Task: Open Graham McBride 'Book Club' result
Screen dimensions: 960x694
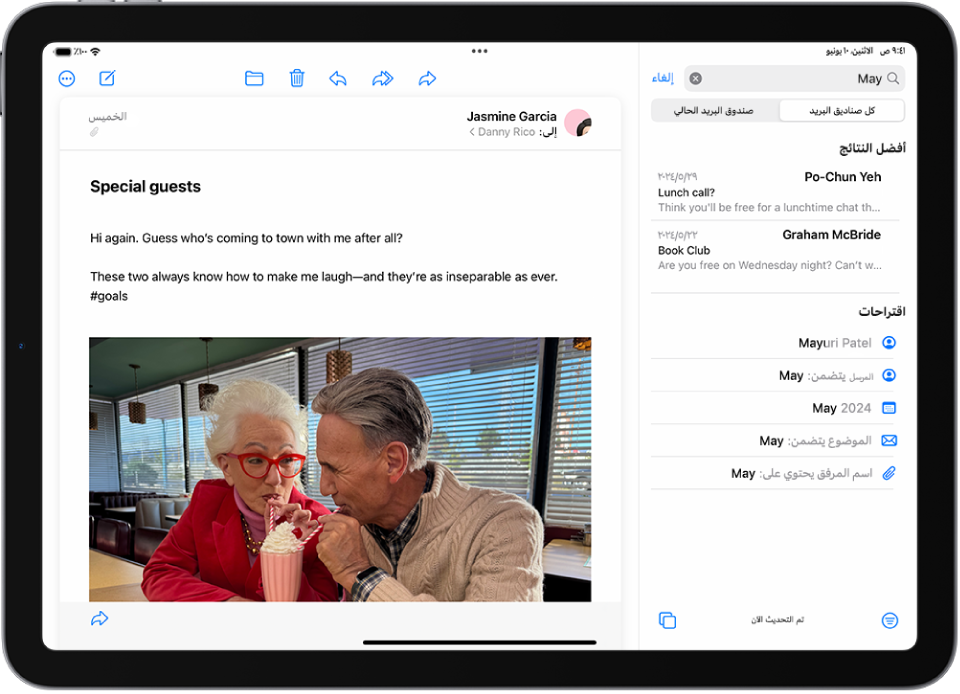Action: 775,250
